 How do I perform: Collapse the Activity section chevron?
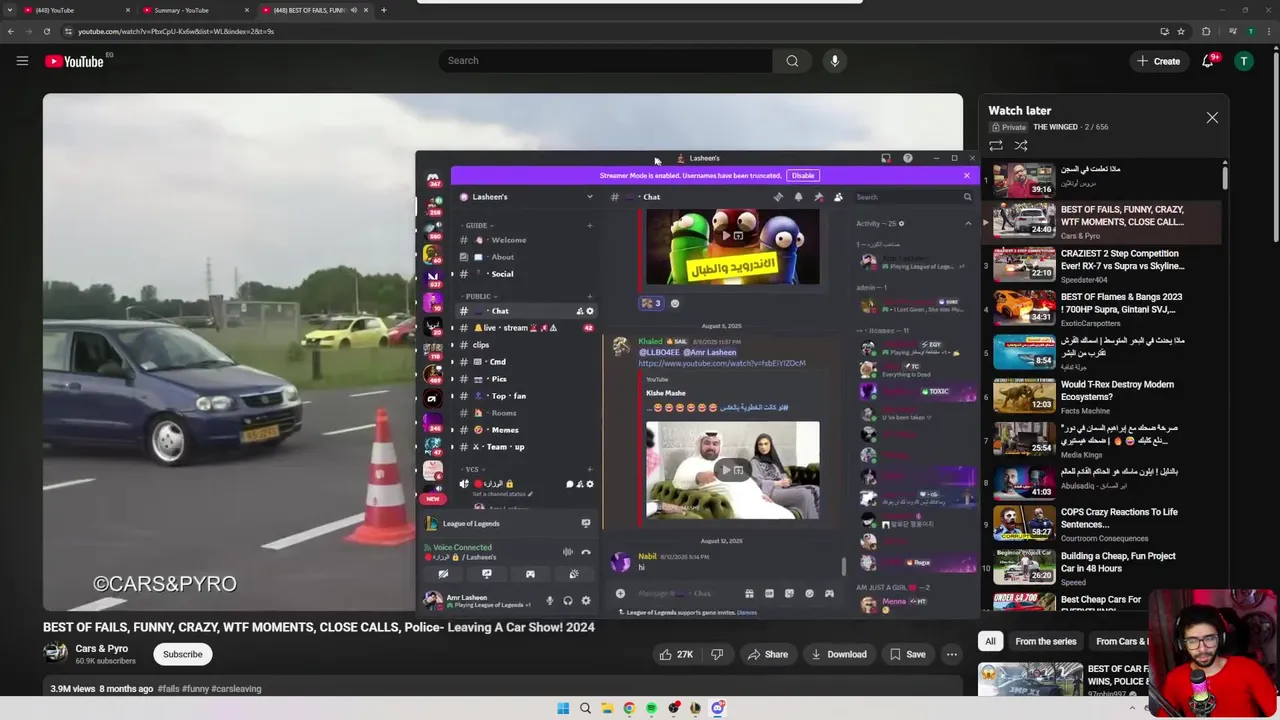click(x=967, y=223)
